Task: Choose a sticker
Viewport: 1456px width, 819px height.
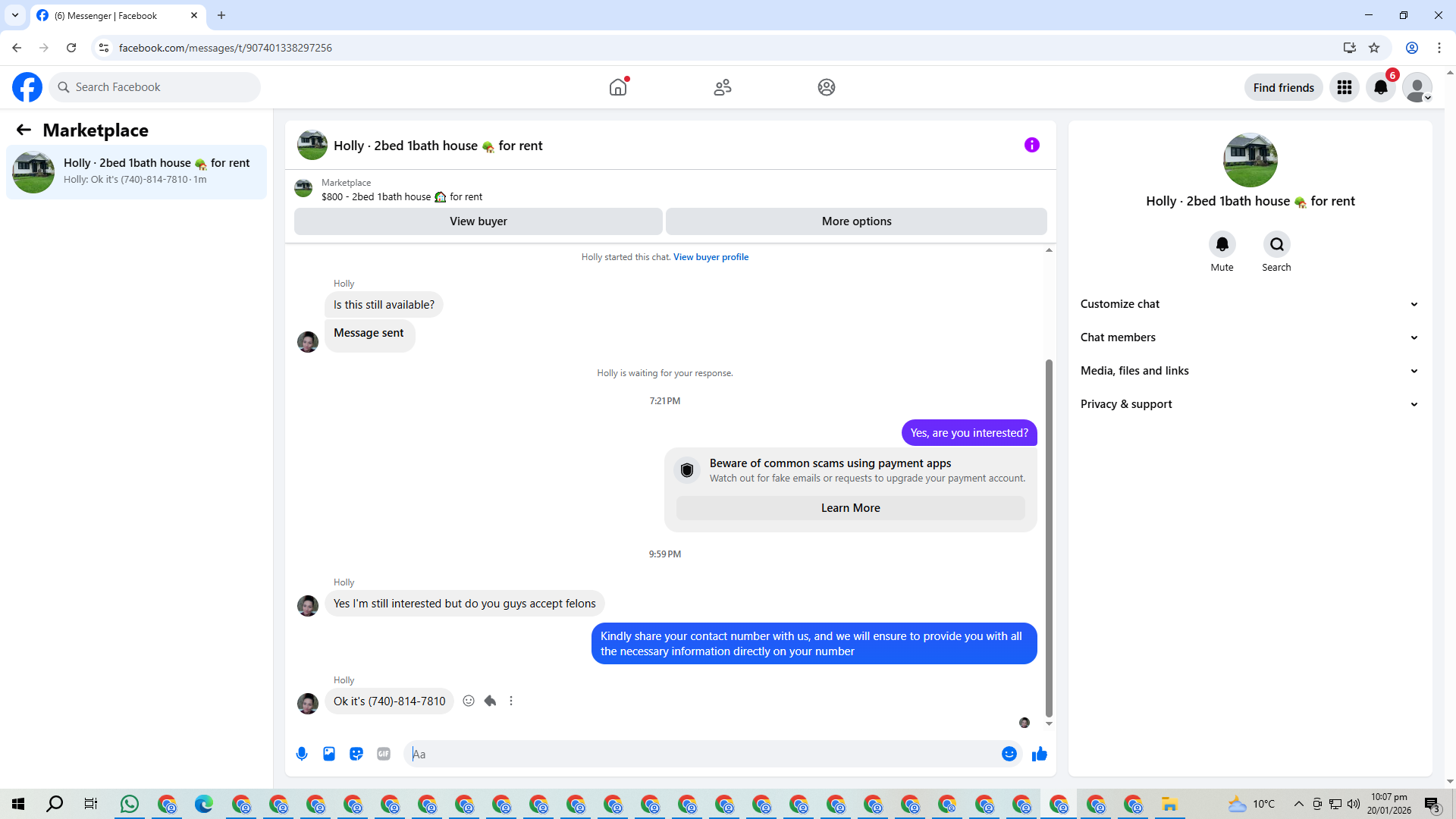Action: point(356,754)
